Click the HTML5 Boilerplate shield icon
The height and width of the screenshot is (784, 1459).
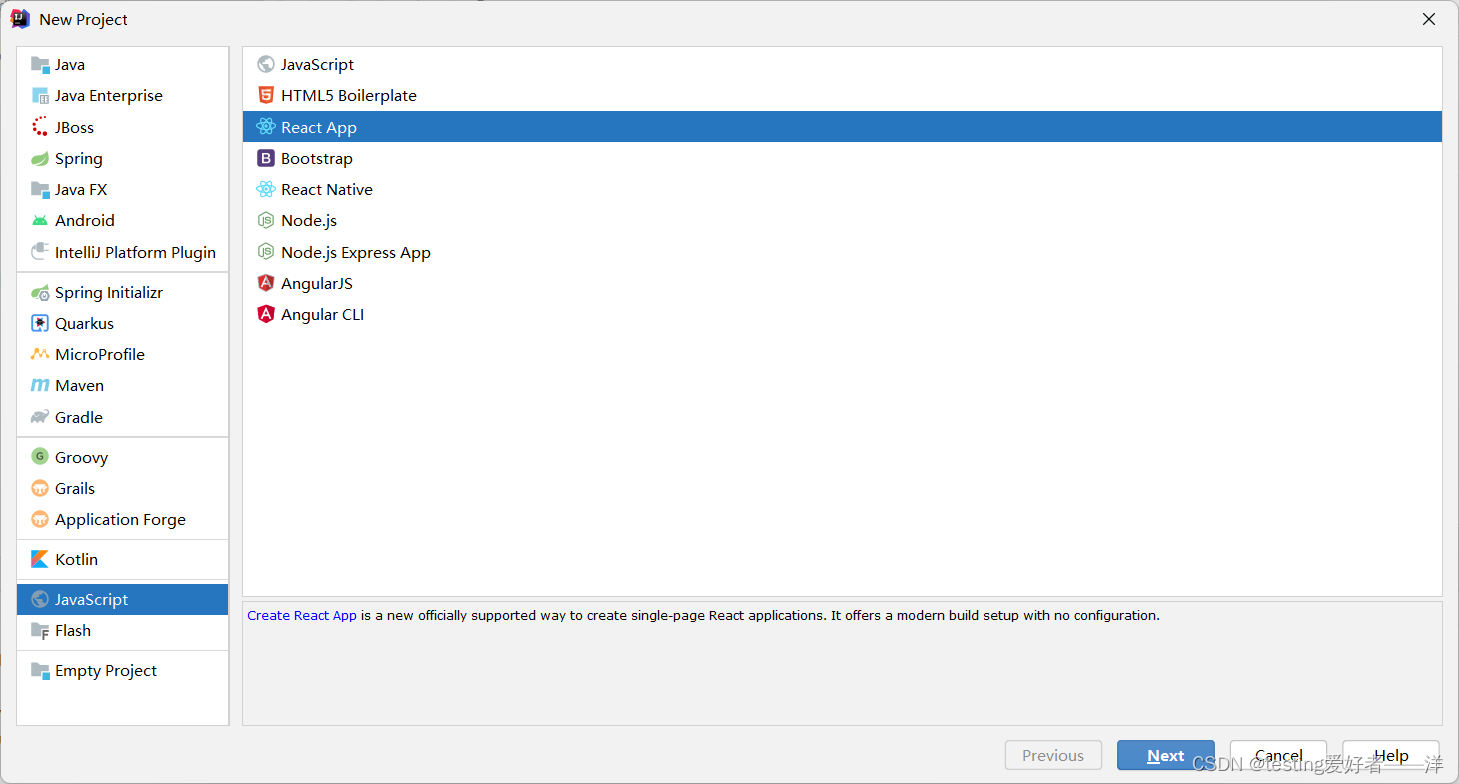(x=266, y=96)
